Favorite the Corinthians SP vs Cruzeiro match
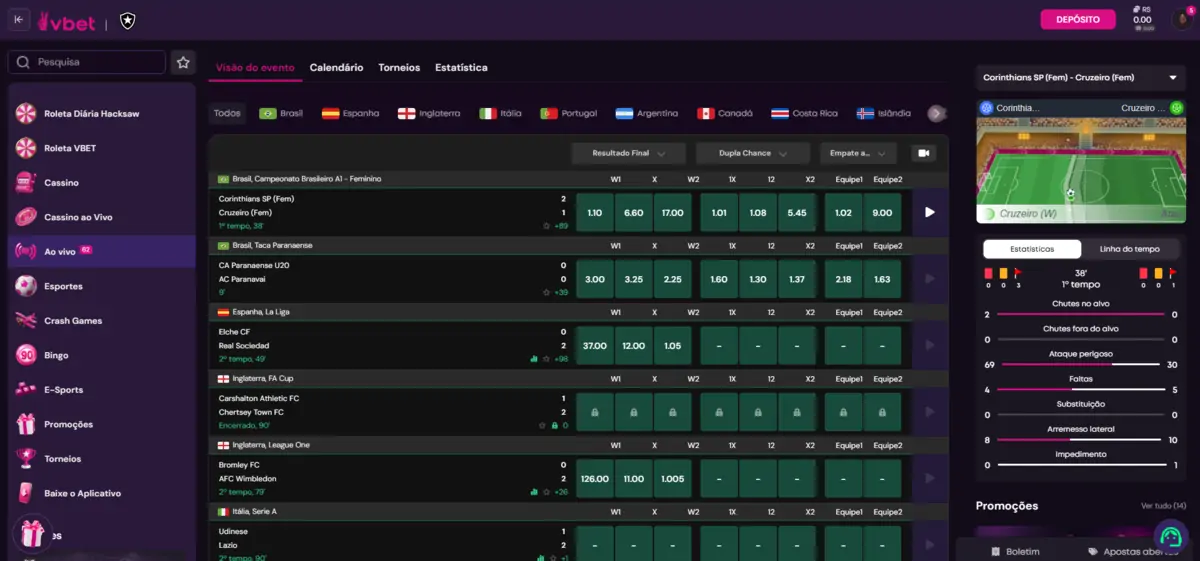The image size is (1200, 561). [546, 226]
